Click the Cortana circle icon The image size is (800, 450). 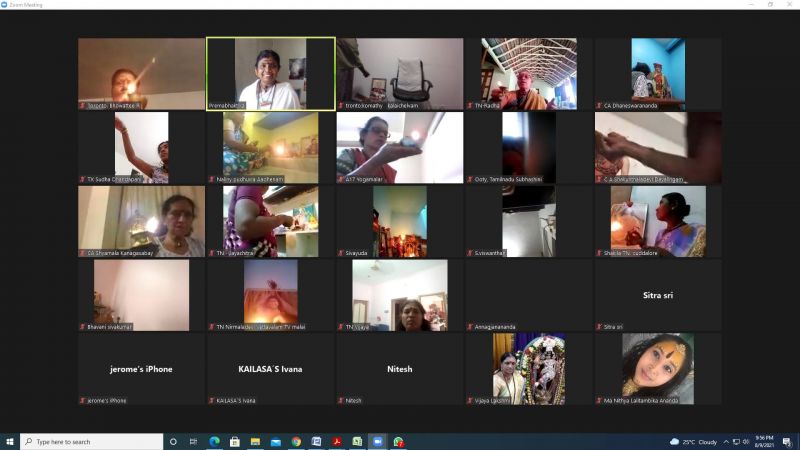[173, 441]
